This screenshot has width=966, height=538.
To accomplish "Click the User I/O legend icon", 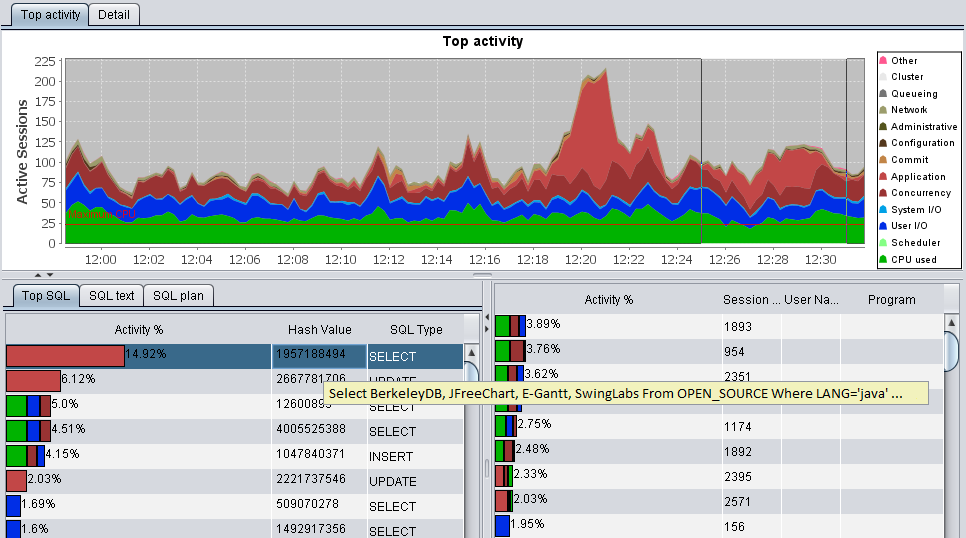I will tap(883, 226).
